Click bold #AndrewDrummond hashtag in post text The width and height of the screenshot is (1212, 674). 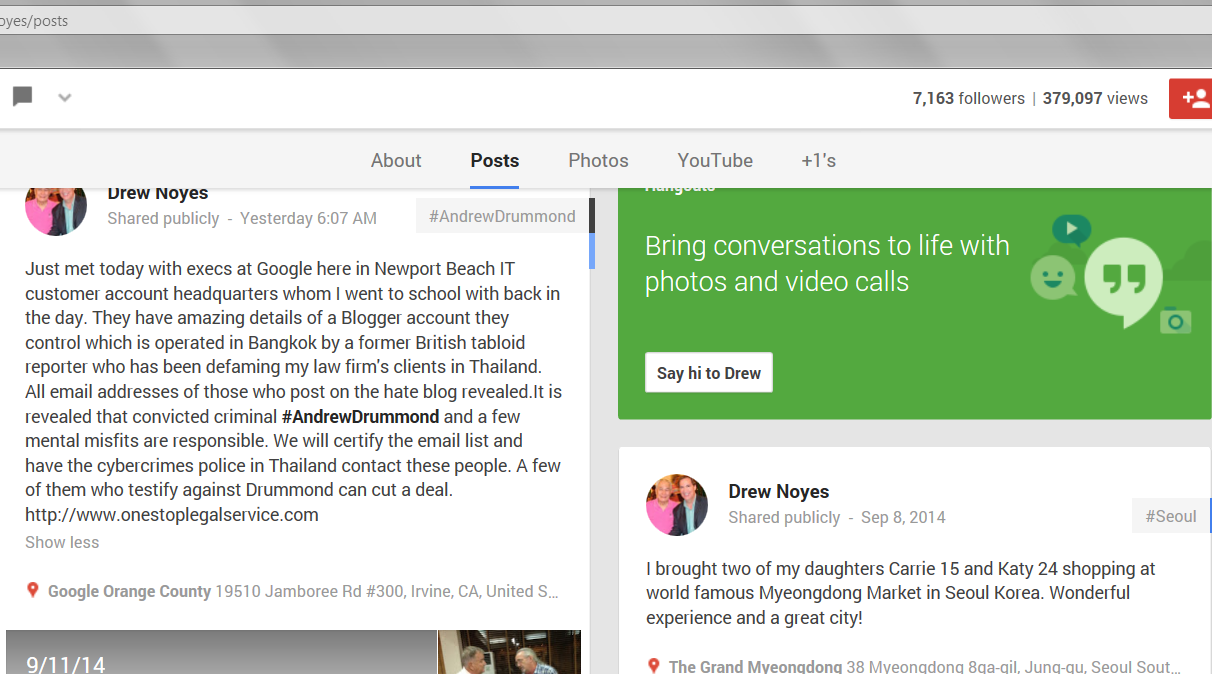(x=360, y=416)
